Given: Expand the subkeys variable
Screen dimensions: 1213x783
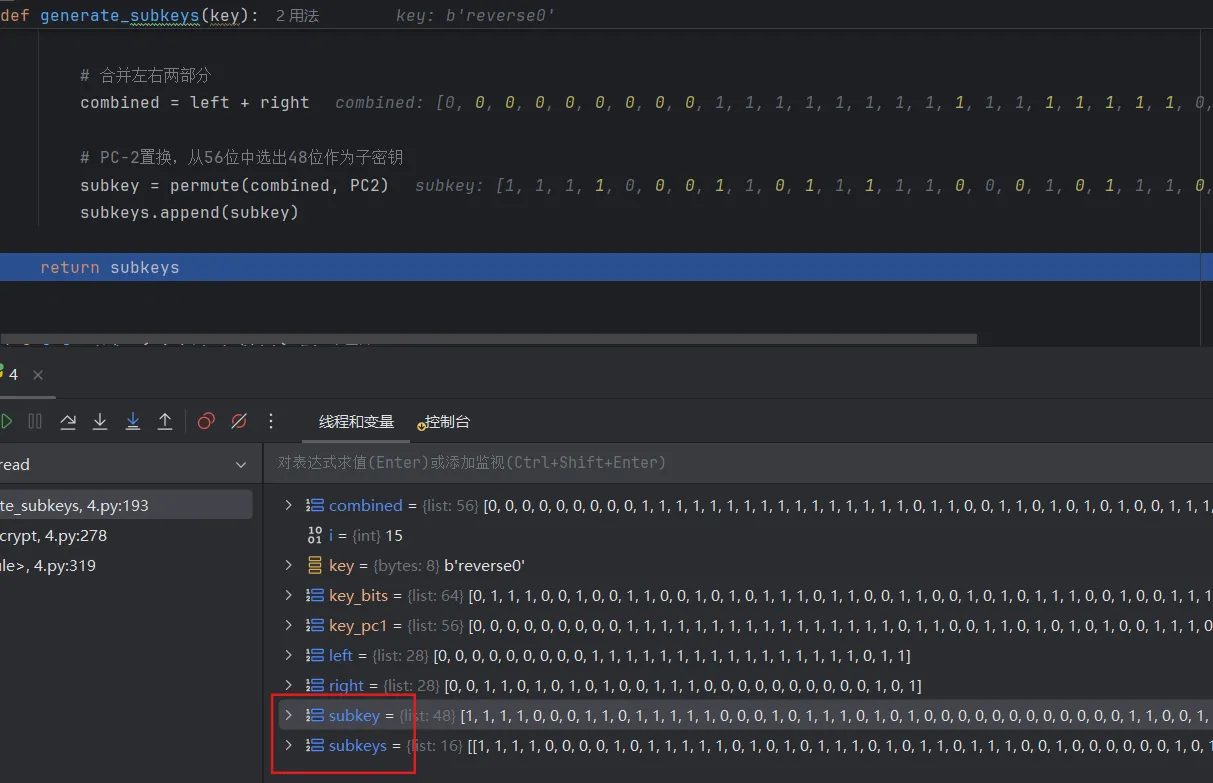Looking at the screenshot, I should click(290, 745).
